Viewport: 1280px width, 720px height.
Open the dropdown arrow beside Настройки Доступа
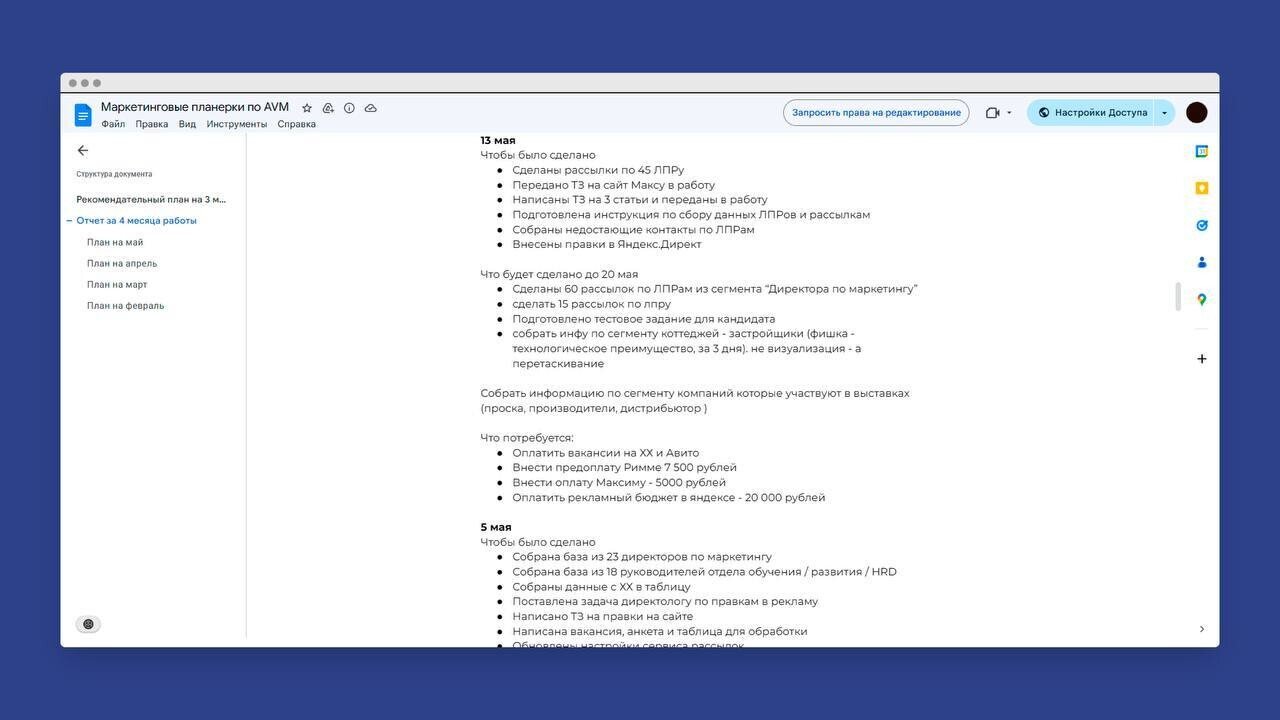tap(1164, 113)
